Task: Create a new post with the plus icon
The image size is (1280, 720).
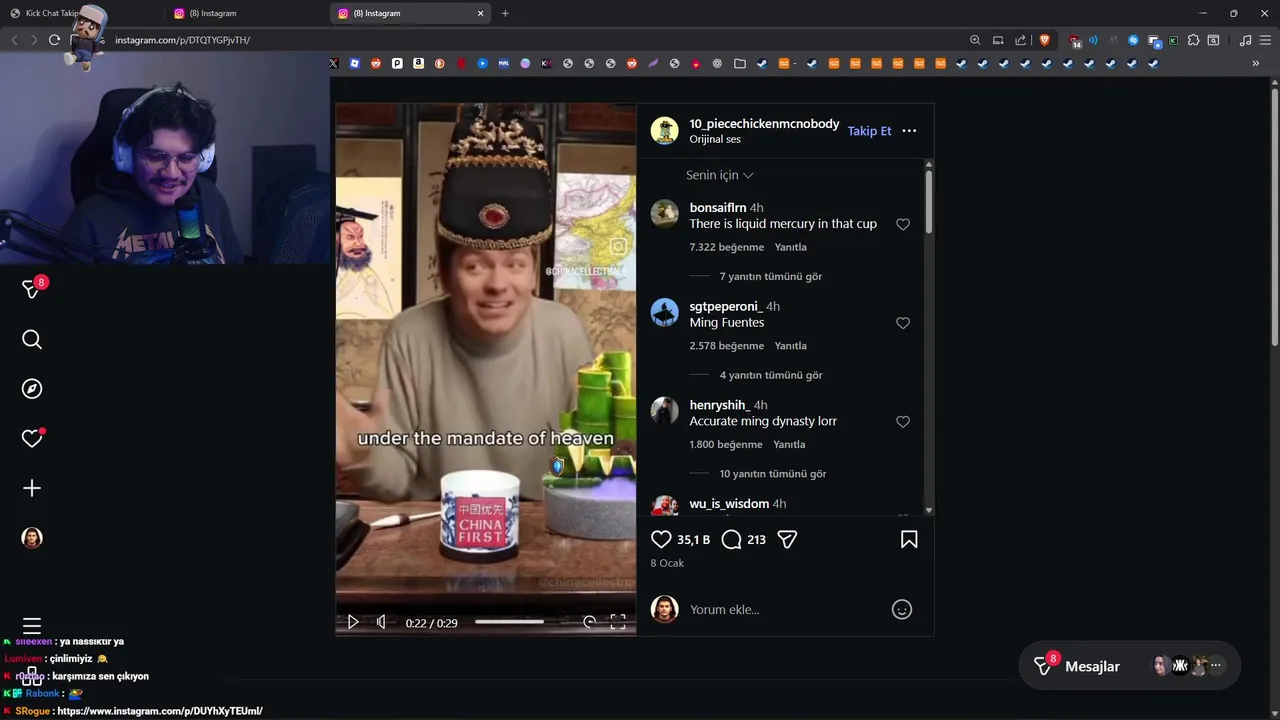Action: click(x=32, y=488)
